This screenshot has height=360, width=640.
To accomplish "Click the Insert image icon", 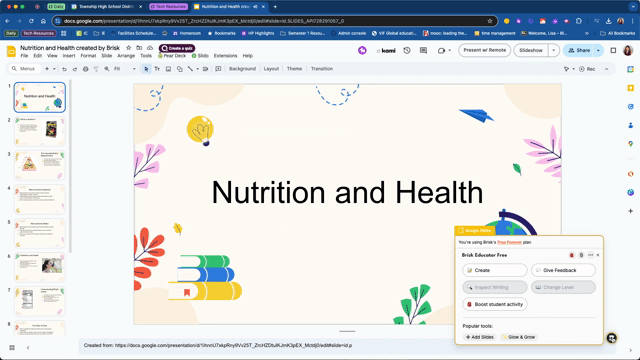I will point(168,69).
